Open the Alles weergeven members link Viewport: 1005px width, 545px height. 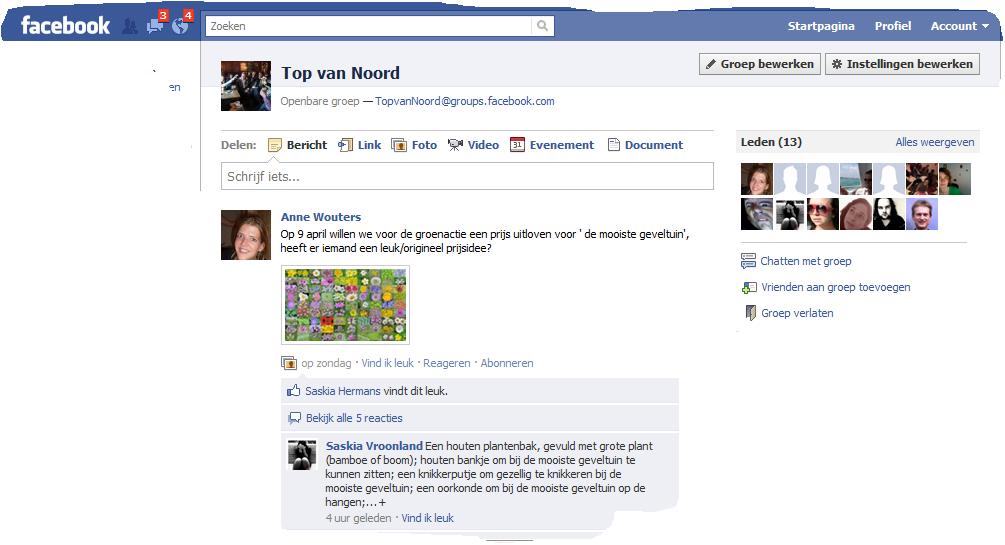point(934,142)
